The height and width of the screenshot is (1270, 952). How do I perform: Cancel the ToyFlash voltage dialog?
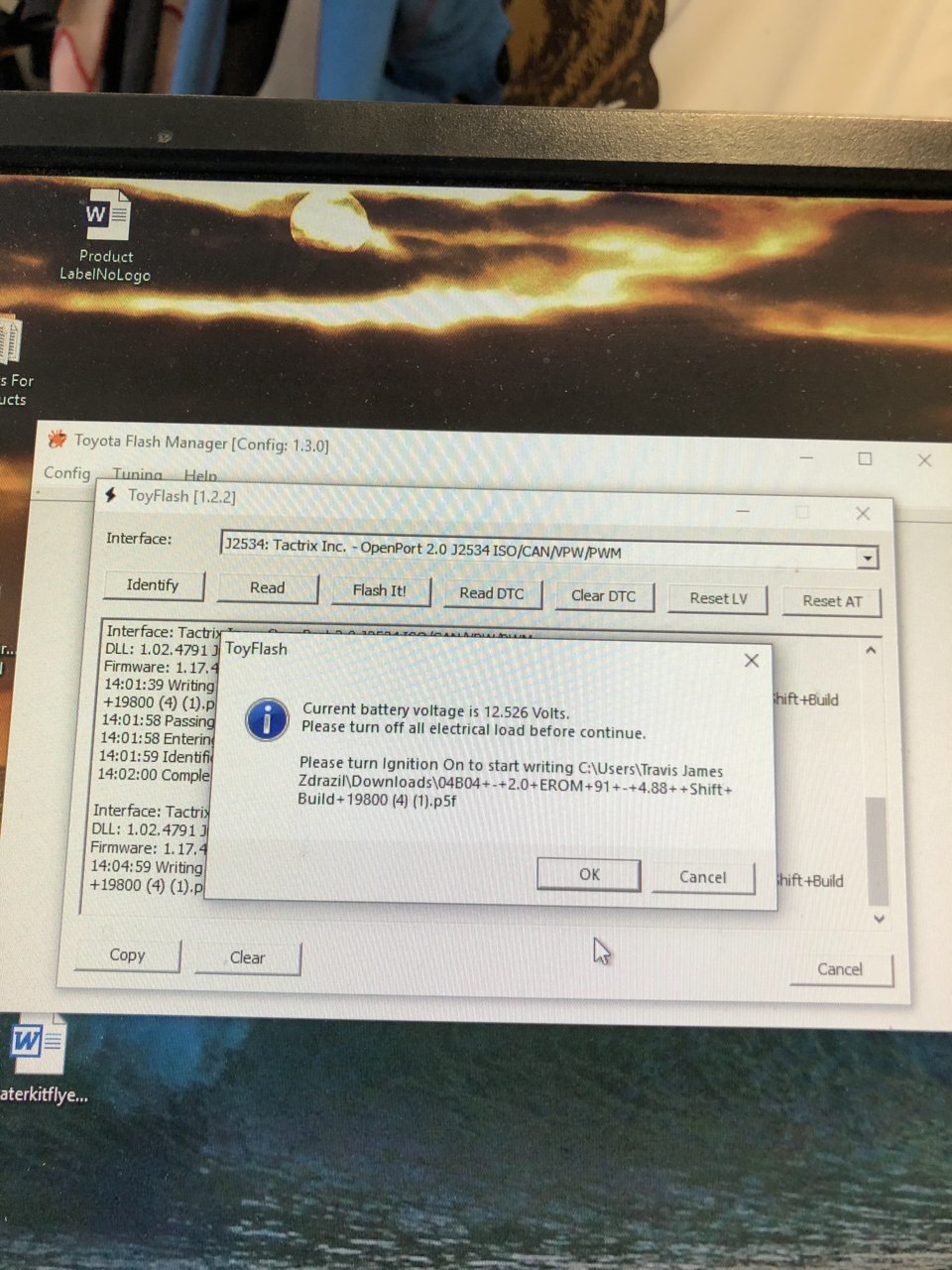(x=703, y=877)
